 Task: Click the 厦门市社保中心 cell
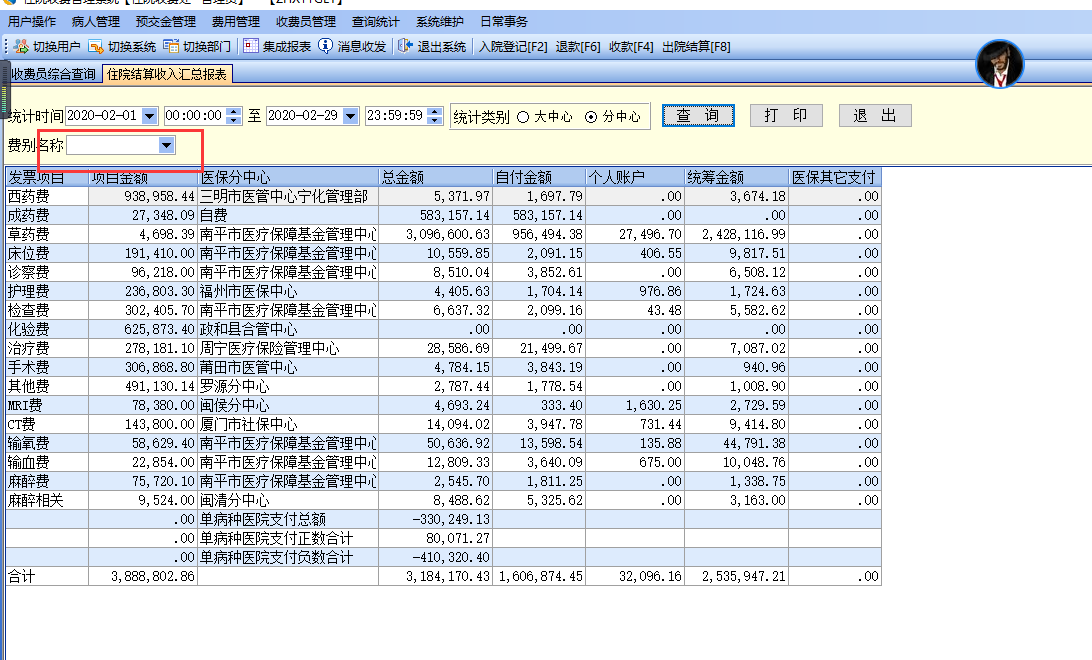coord(288,425)
